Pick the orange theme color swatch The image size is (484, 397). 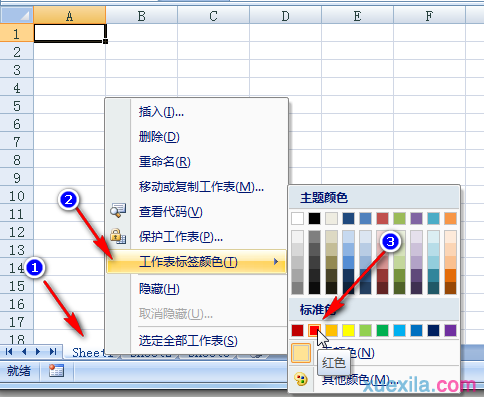click(450, 219)
